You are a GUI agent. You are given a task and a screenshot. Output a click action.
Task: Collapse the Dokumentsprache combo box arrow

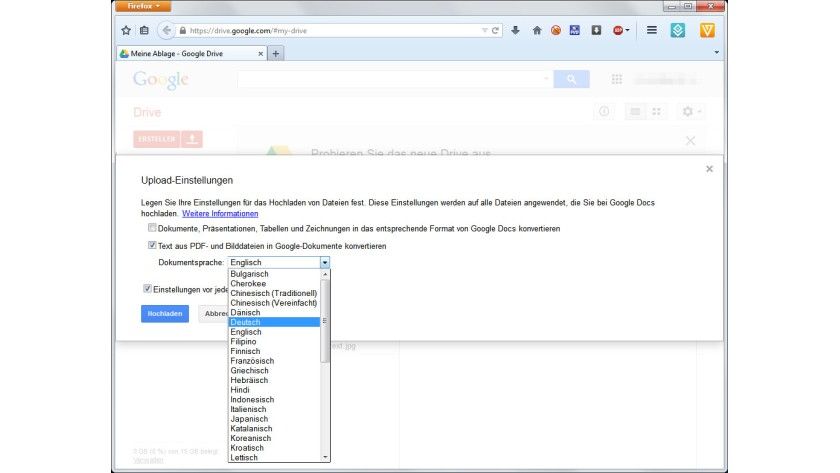tap(325, 262)
